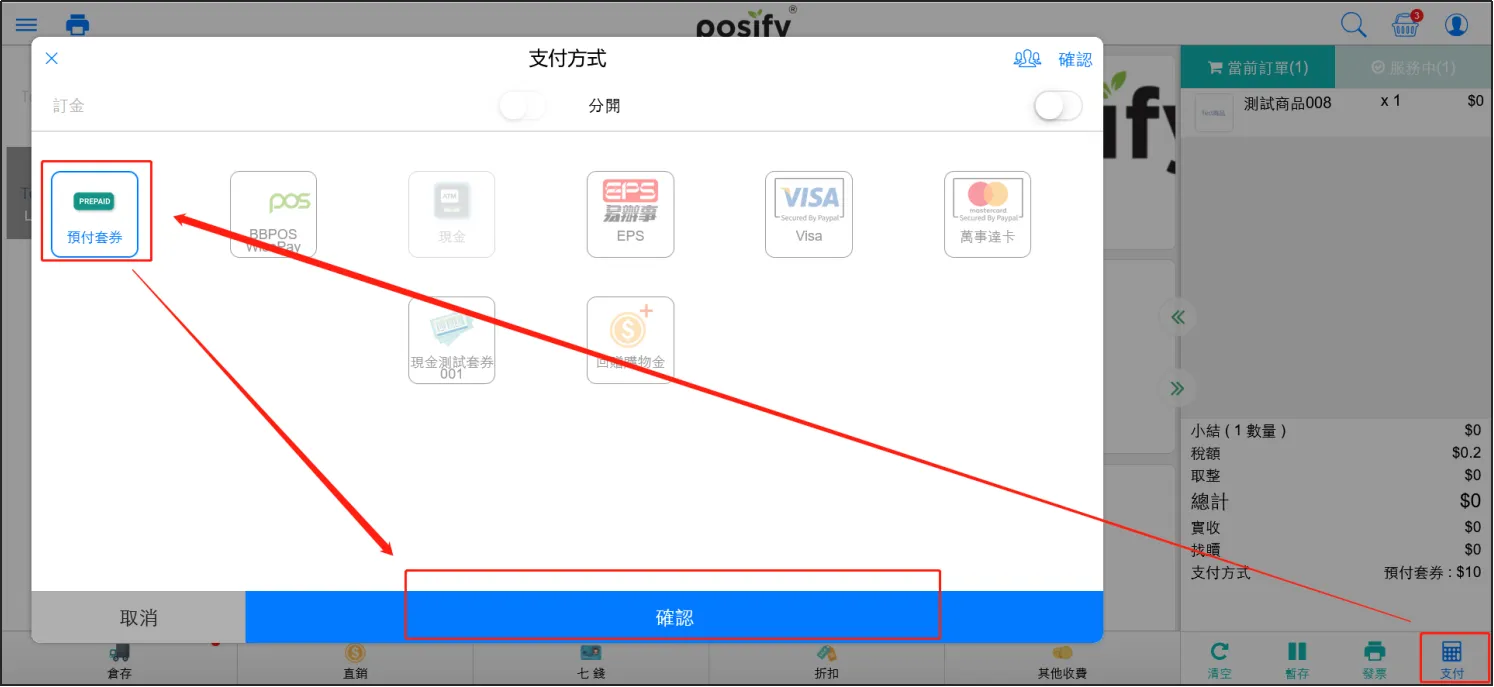The height and width of the screenshot is (687, 1494).
Task: Open the shopping basket icon with badge
Action: 1405,25
